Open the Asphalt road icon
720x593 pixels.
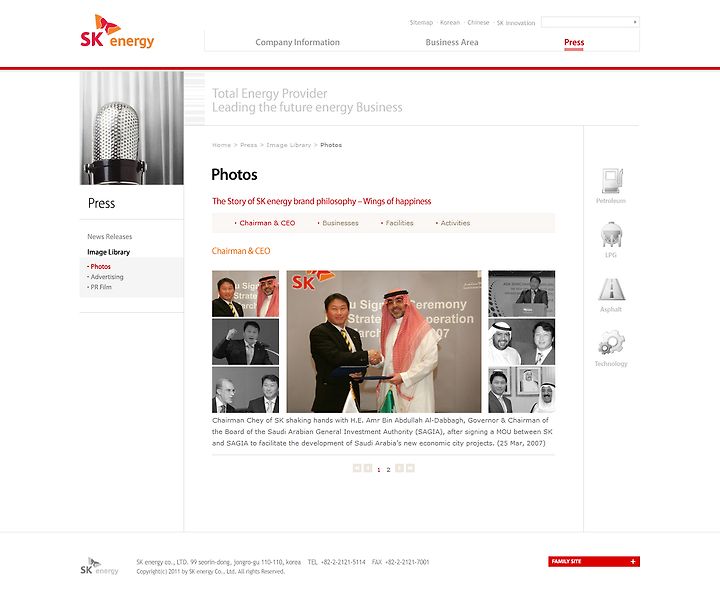point(611,289)
